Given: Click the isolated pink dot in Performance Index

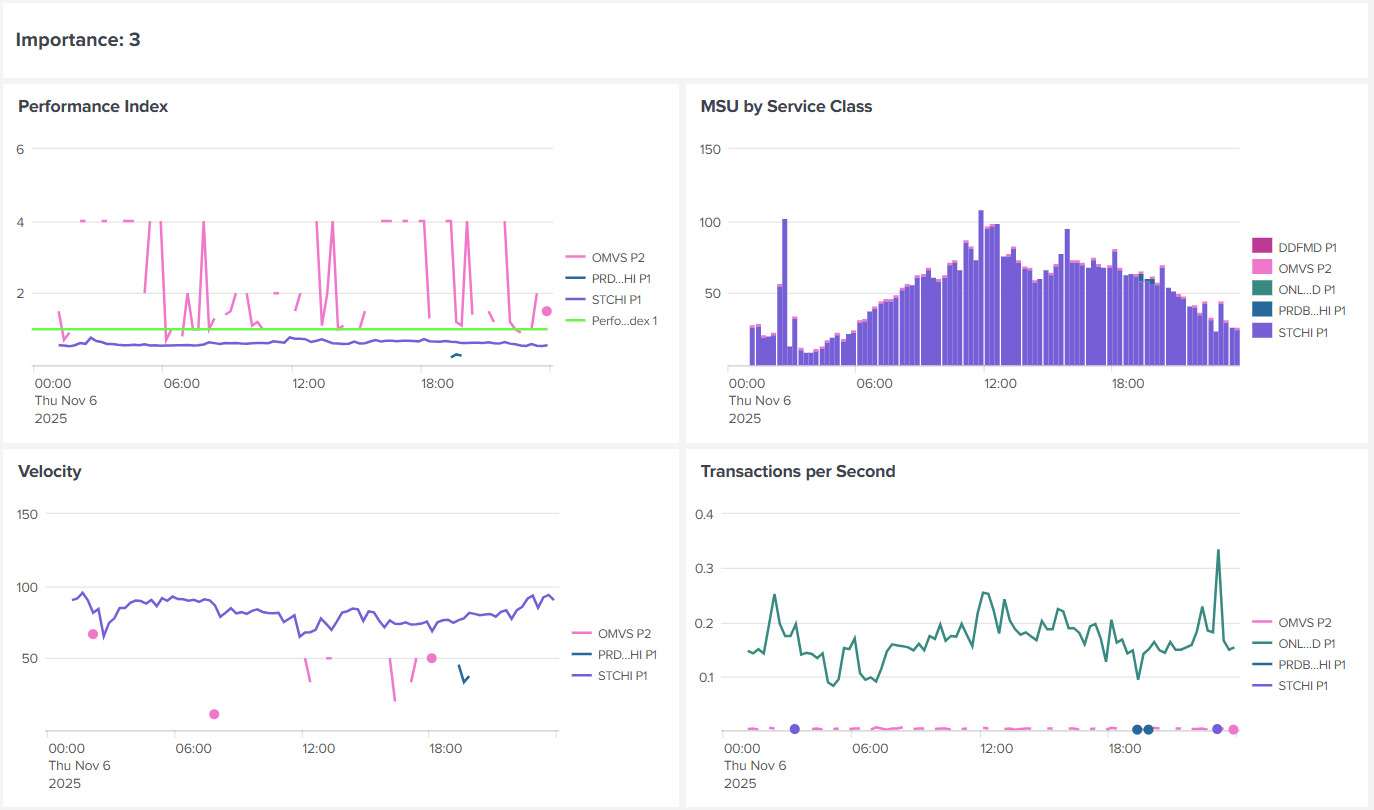Looking at the screenshot, I should point(547,311).
